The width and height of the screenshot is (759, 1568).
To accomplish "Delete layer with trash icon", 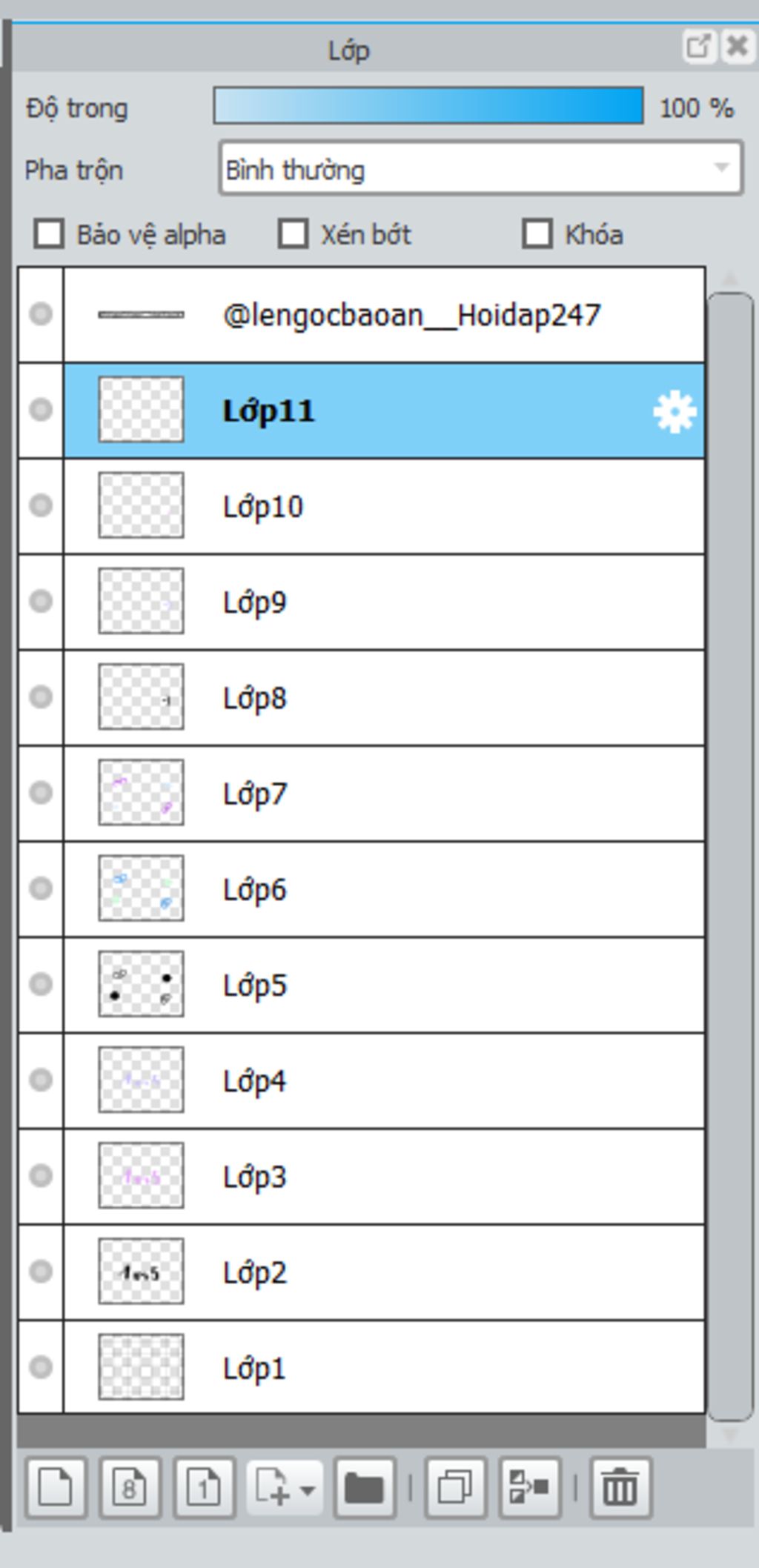I will [620, 1487].
